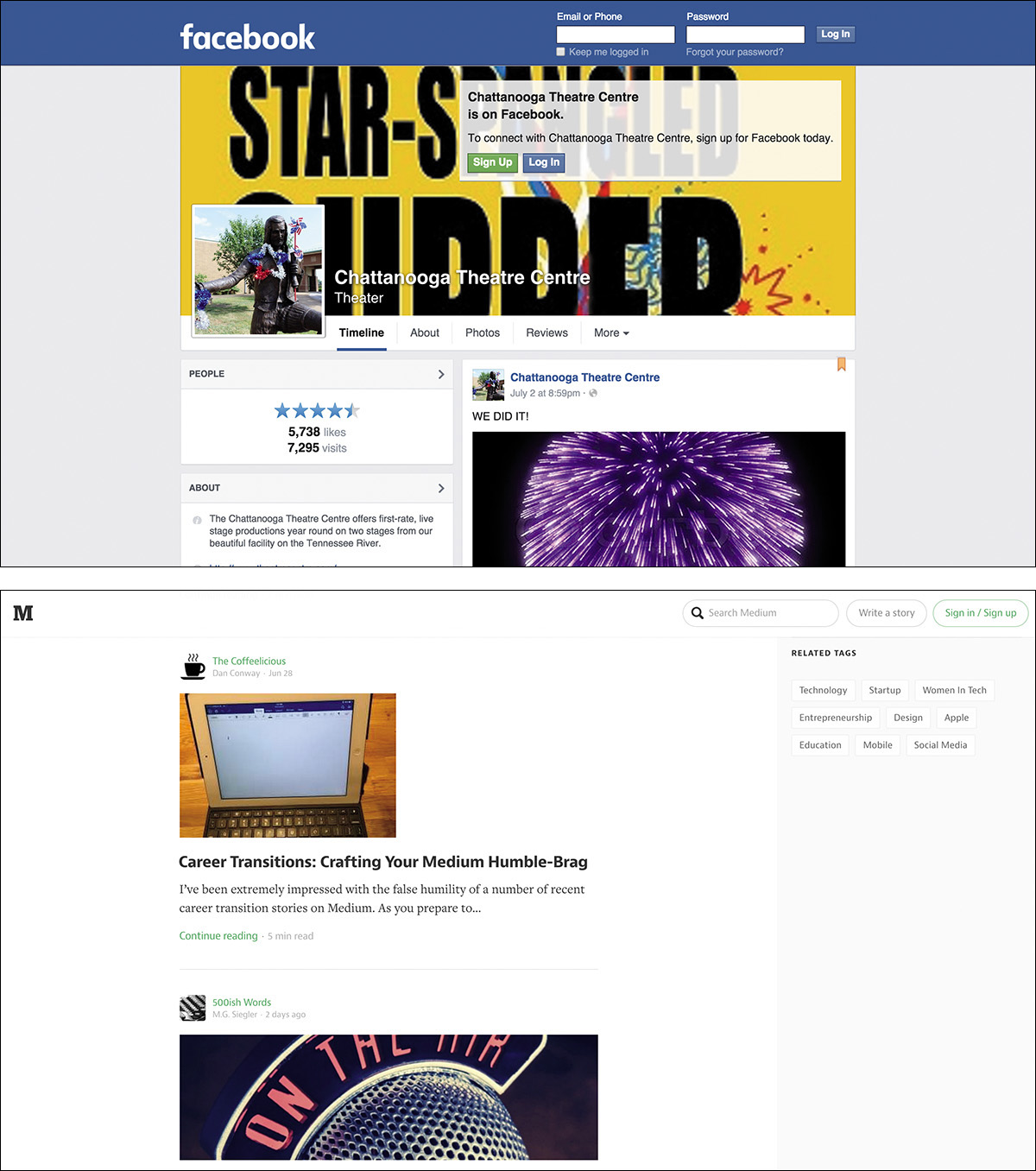Select the Startup tag
The width and height of the screenshot is (1036, 1171).
885,690
